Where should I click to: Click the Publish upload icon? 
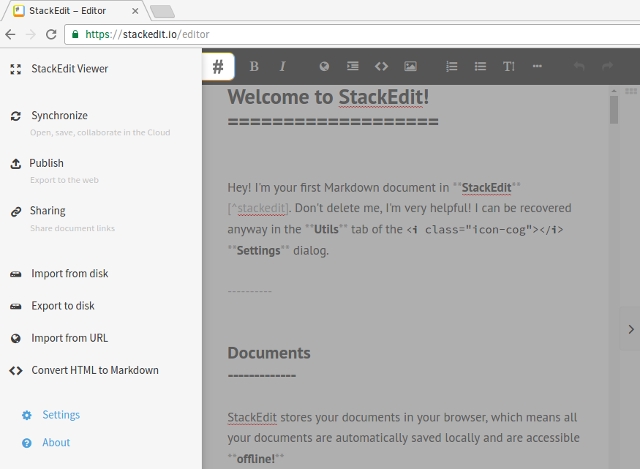coord(16,164)
